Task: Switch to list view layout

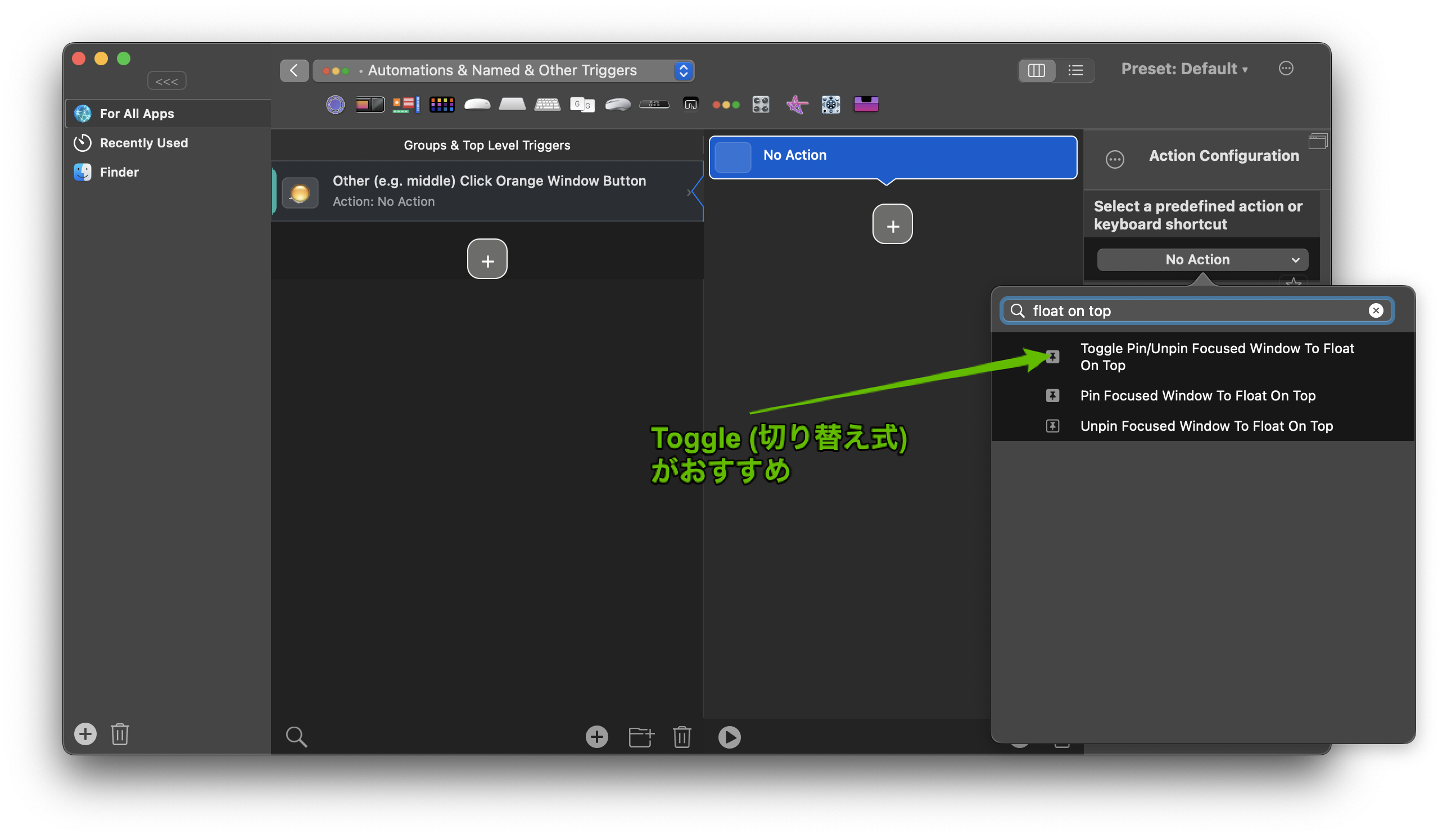Action: coord(1075,70)
